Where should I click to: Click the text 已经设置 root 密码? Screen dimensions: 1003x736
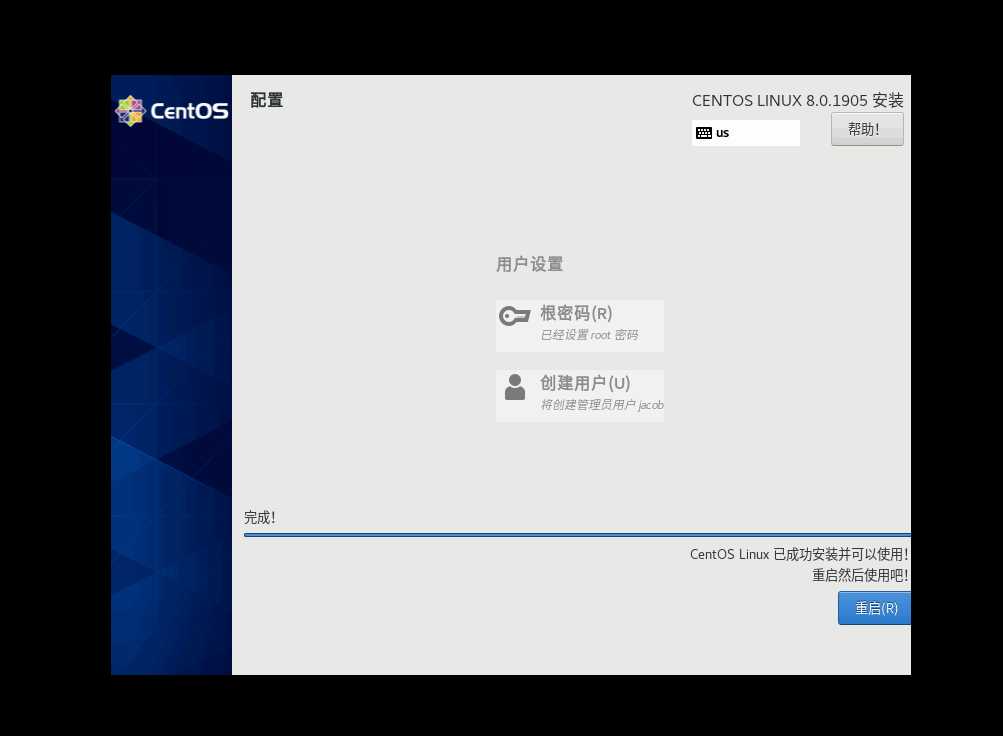click(x=589, y=335)
